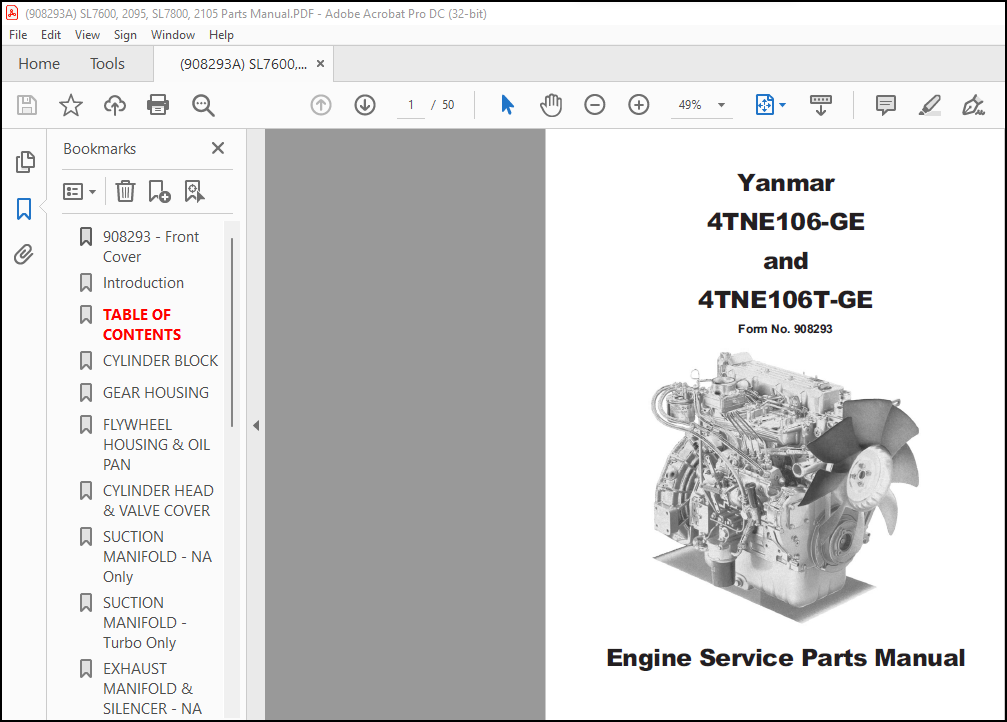Click the bookmarks list scrollbar
The height and width of the screenshot is (722, 1007).
pos(232,332)
